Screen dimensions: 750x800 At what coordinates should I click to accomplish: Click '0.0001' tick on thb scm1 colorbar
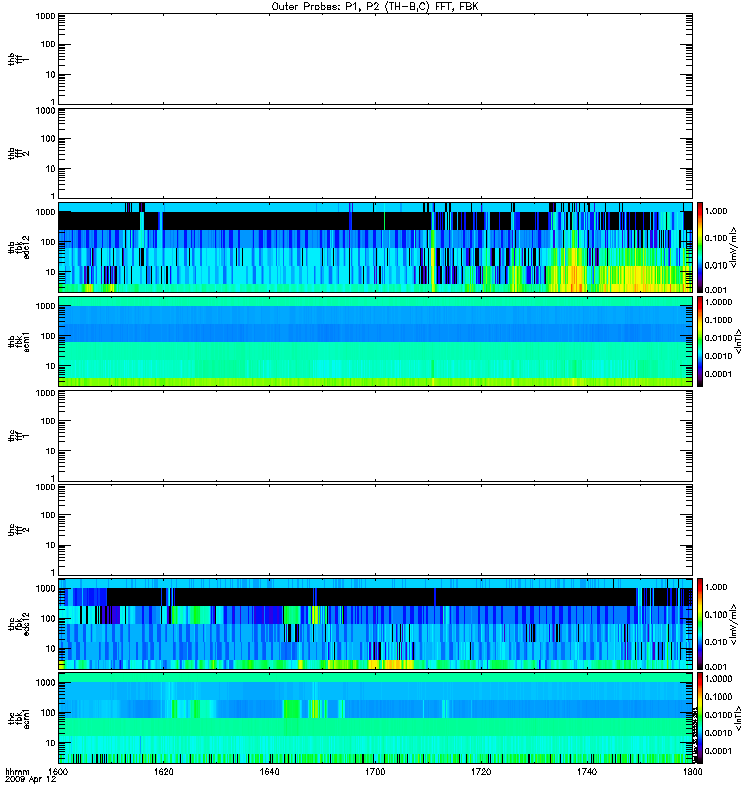click(x=718, y=374)
